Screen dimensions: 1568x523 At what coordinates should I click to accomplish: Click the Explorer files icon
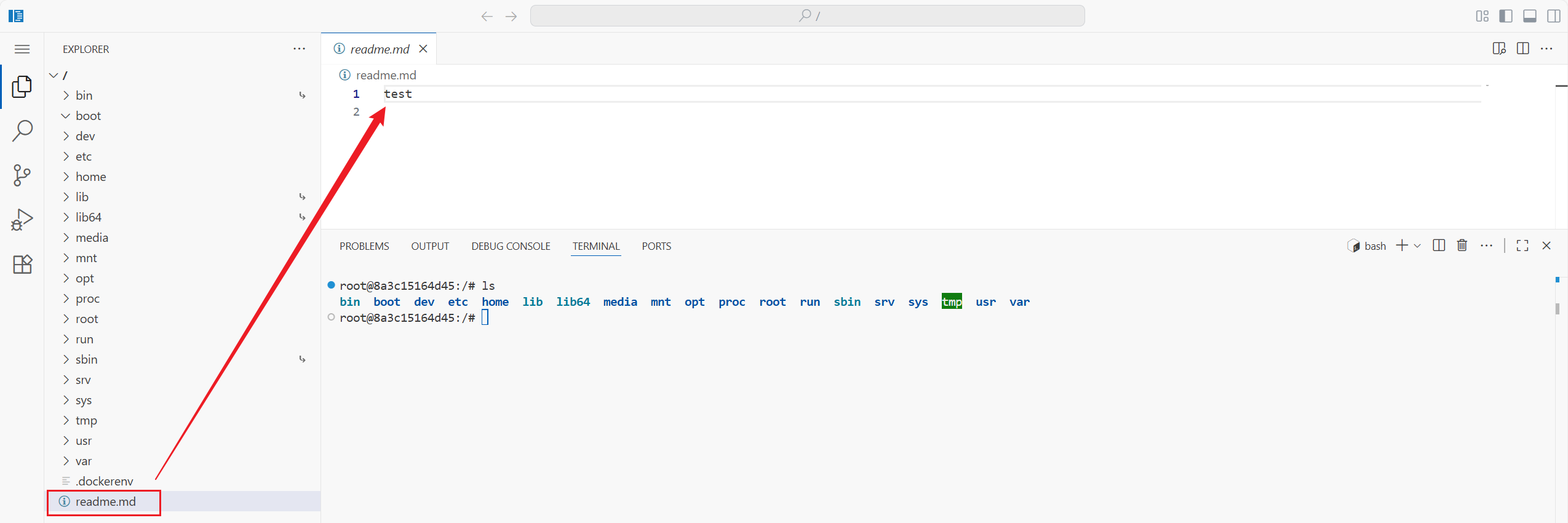[x=22, y=87]
